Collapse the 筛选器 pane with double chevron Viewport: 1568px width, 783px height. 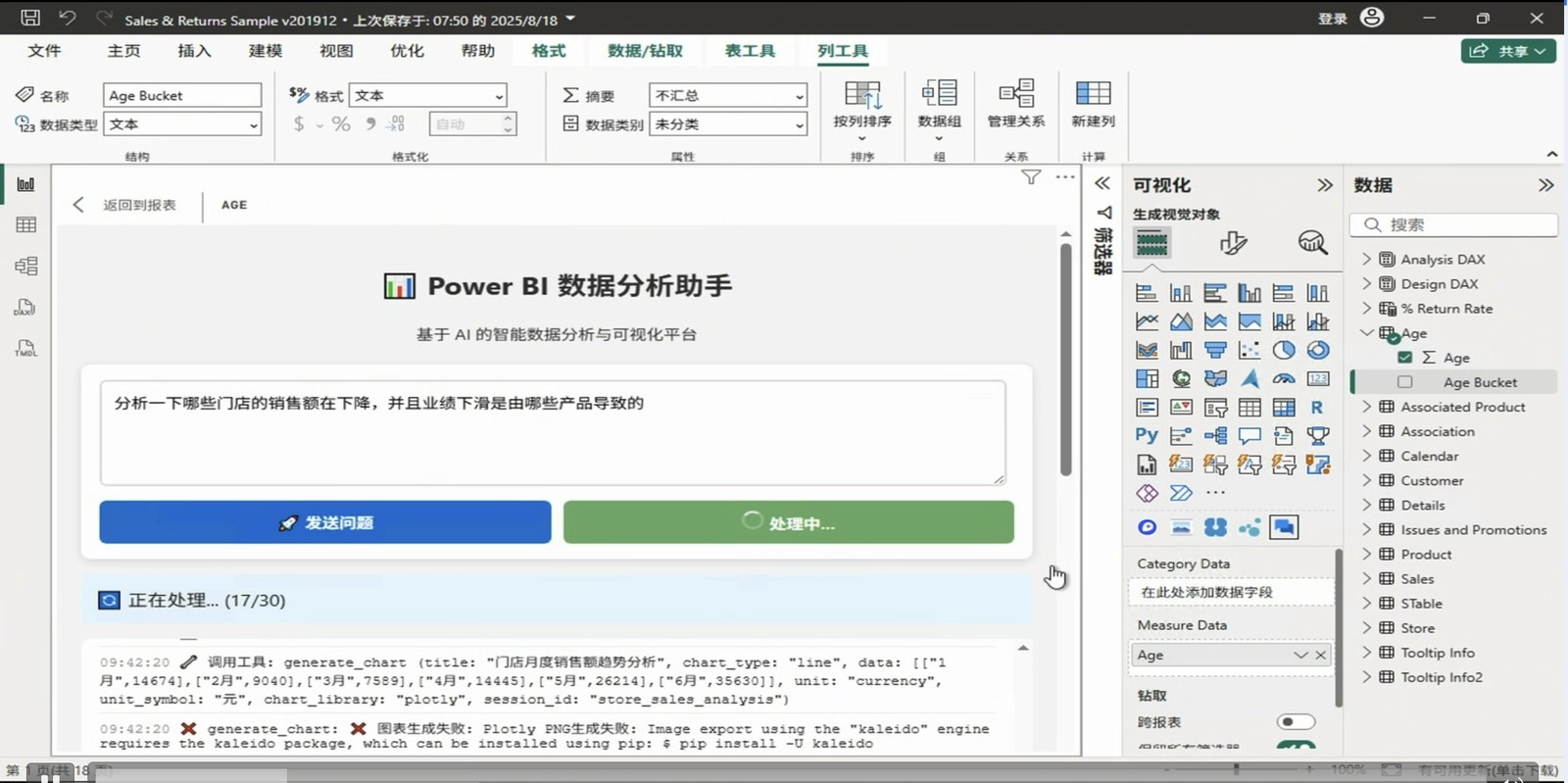pos(1102,183)
